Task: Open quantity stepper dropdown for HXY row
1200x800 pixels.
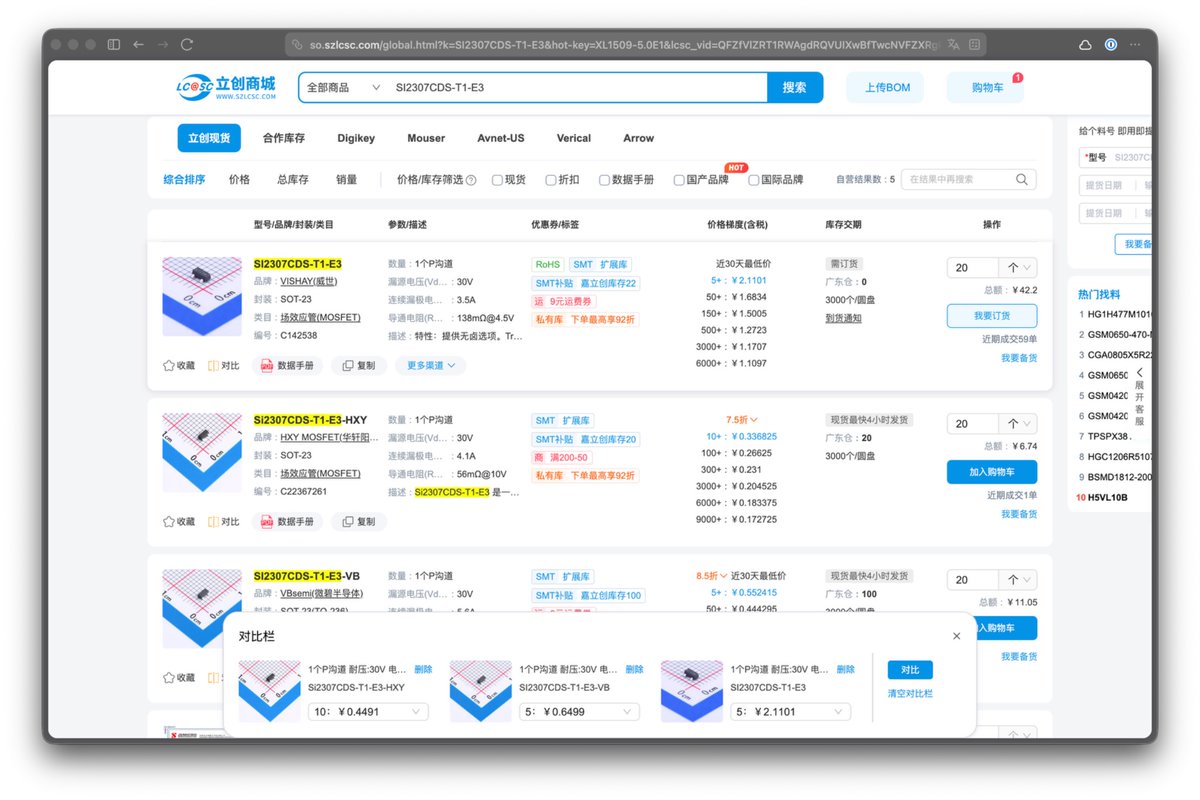Action: point(1019,424)
